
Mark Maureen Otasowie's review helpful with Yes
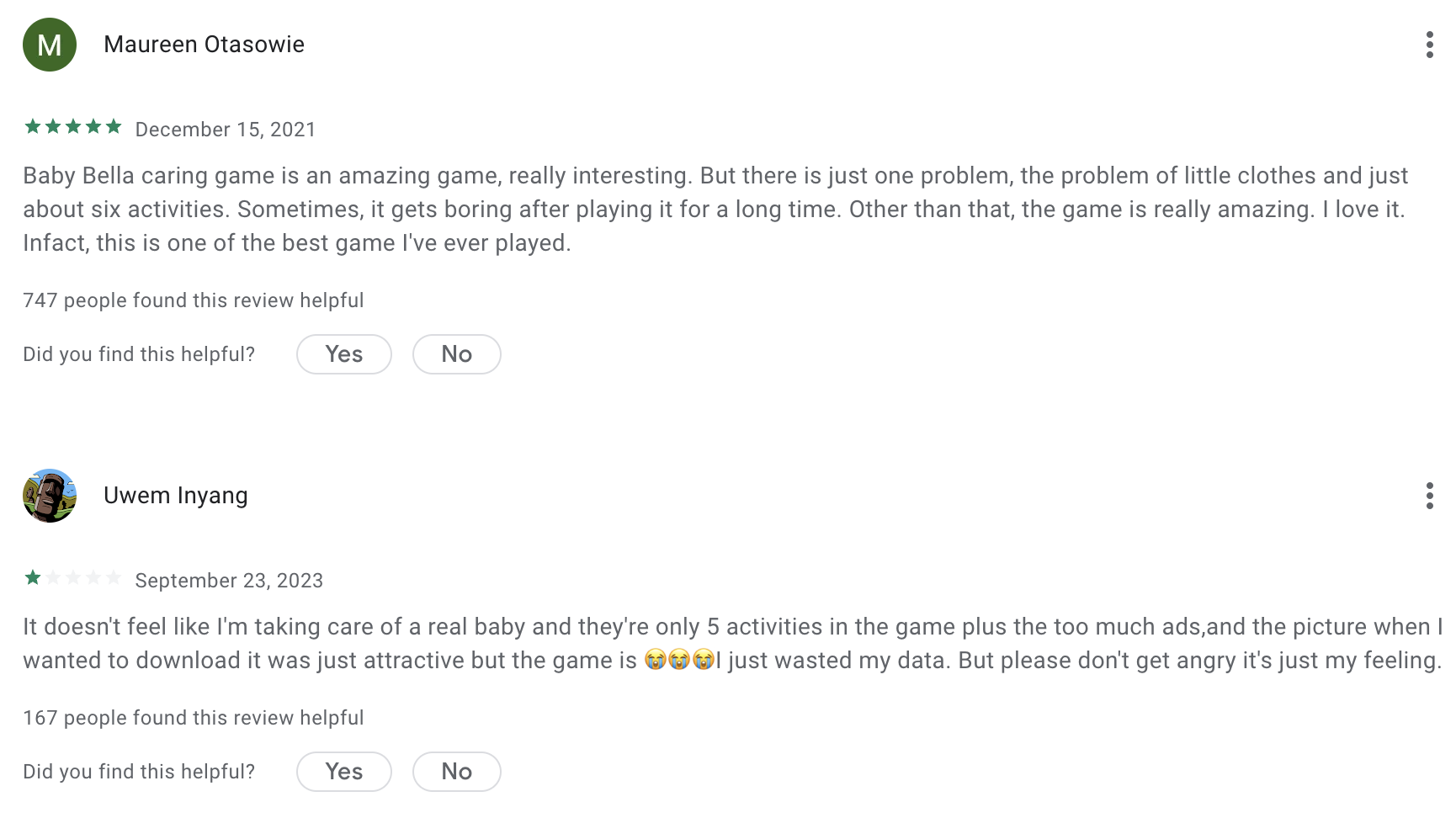344,354
